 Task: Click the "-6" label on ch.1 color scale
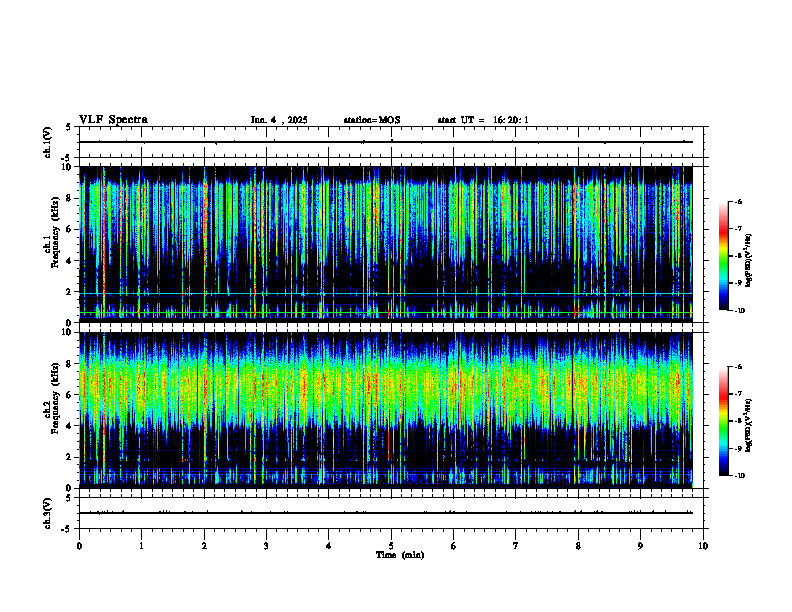point(738,201)
